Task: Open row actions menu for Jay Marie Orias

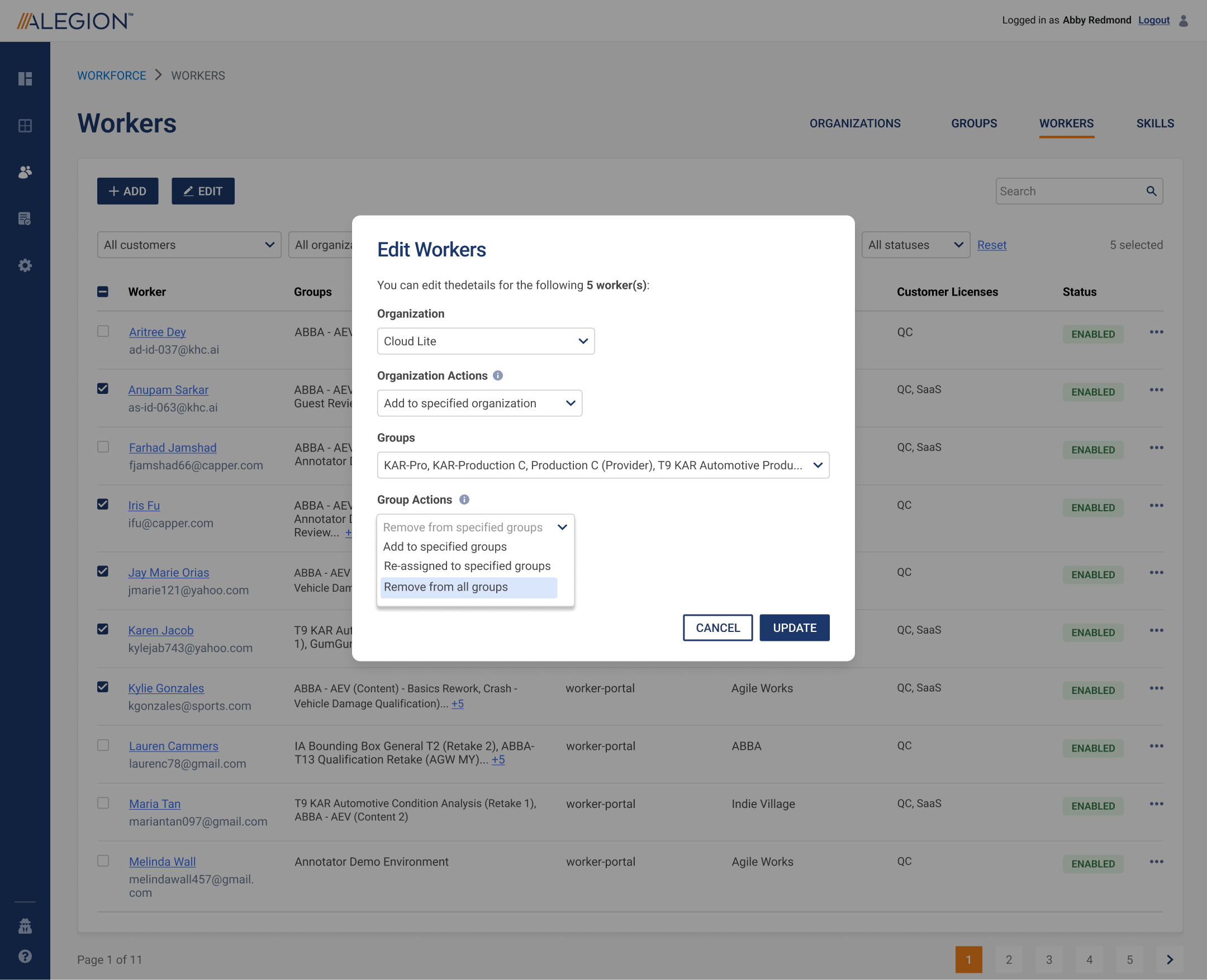Action: coord(1156,573)
